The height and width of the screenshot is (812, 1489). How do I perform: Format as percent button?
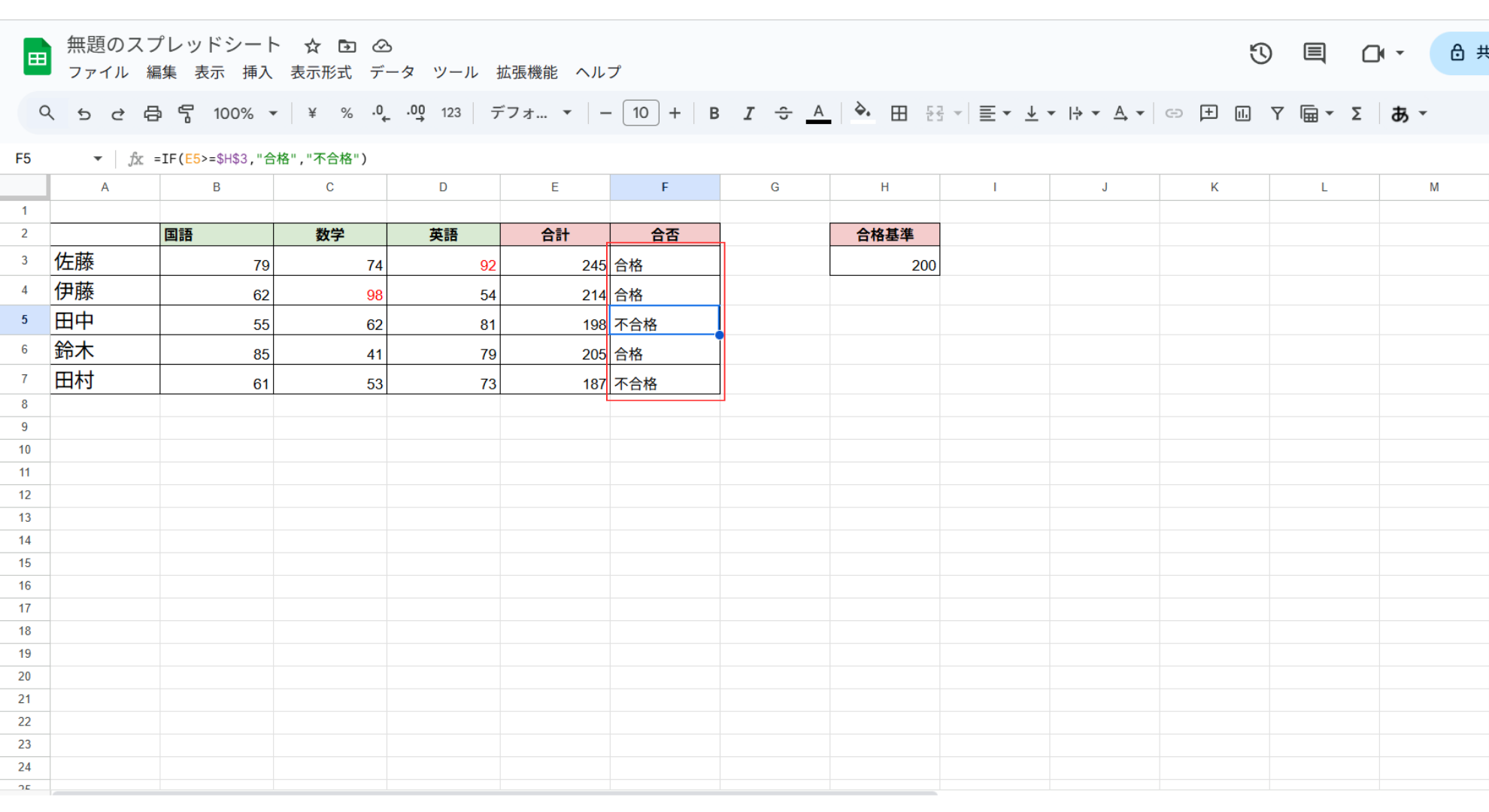347,114
